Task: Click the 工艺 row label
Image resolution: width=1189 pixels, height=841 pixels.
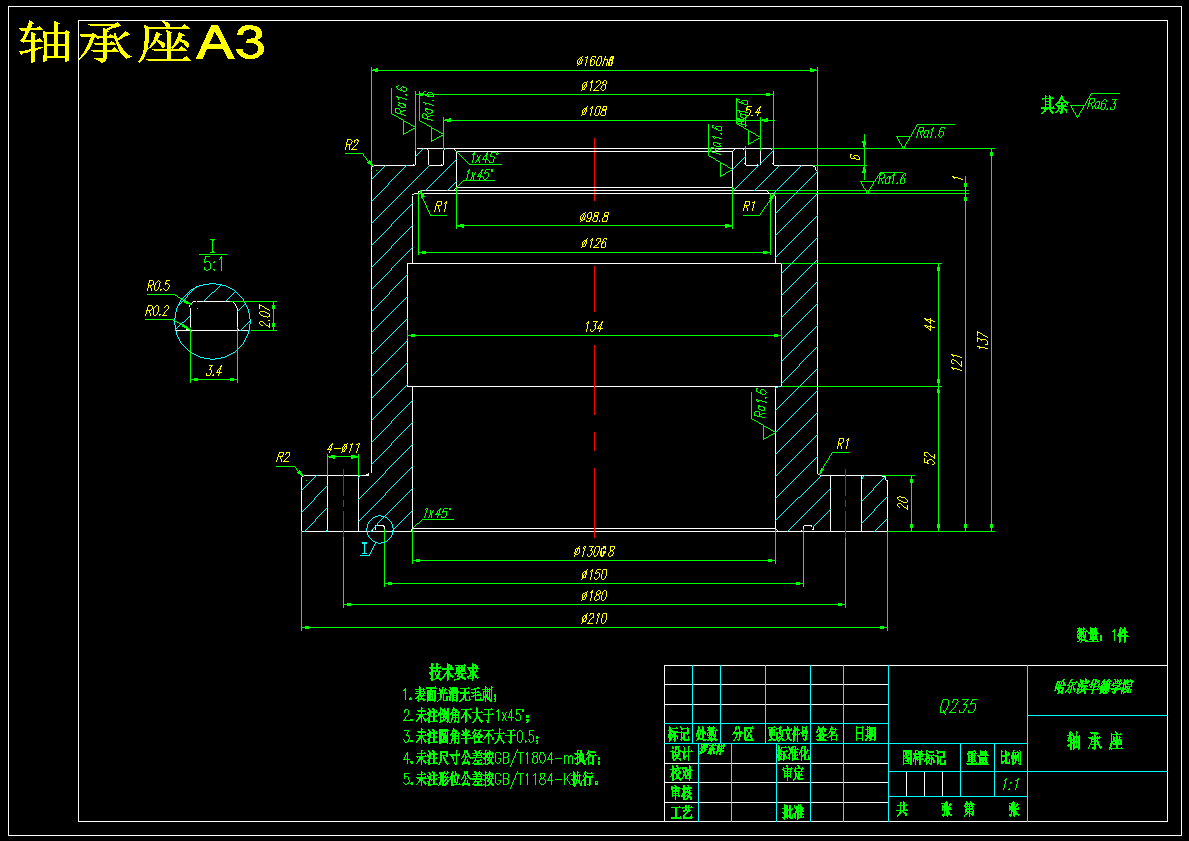Action: pyautogui.click(x=680, y=813)
